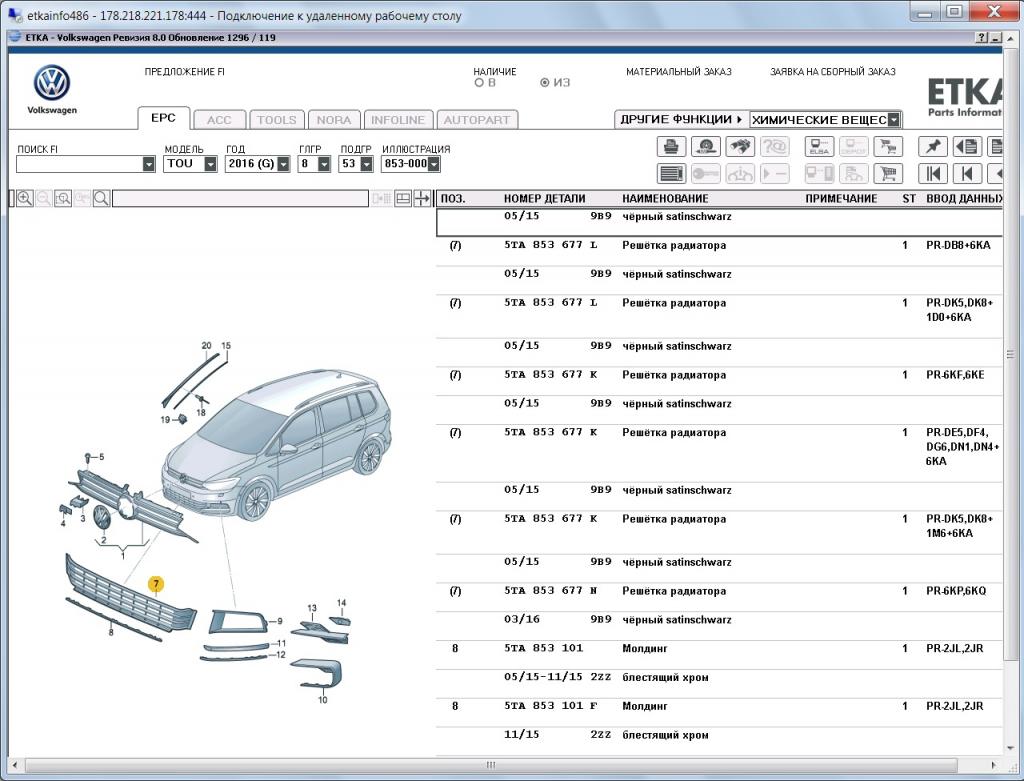Click the illustration search text field
Image resolution: width=1024 pixels, height=781 pixels.
[240, 199]
